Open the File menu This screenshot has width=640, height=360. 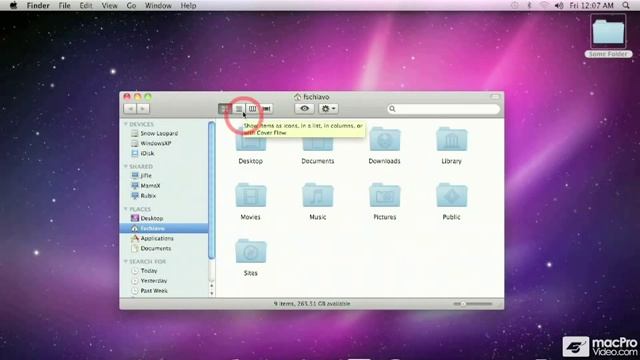[64, 5]
